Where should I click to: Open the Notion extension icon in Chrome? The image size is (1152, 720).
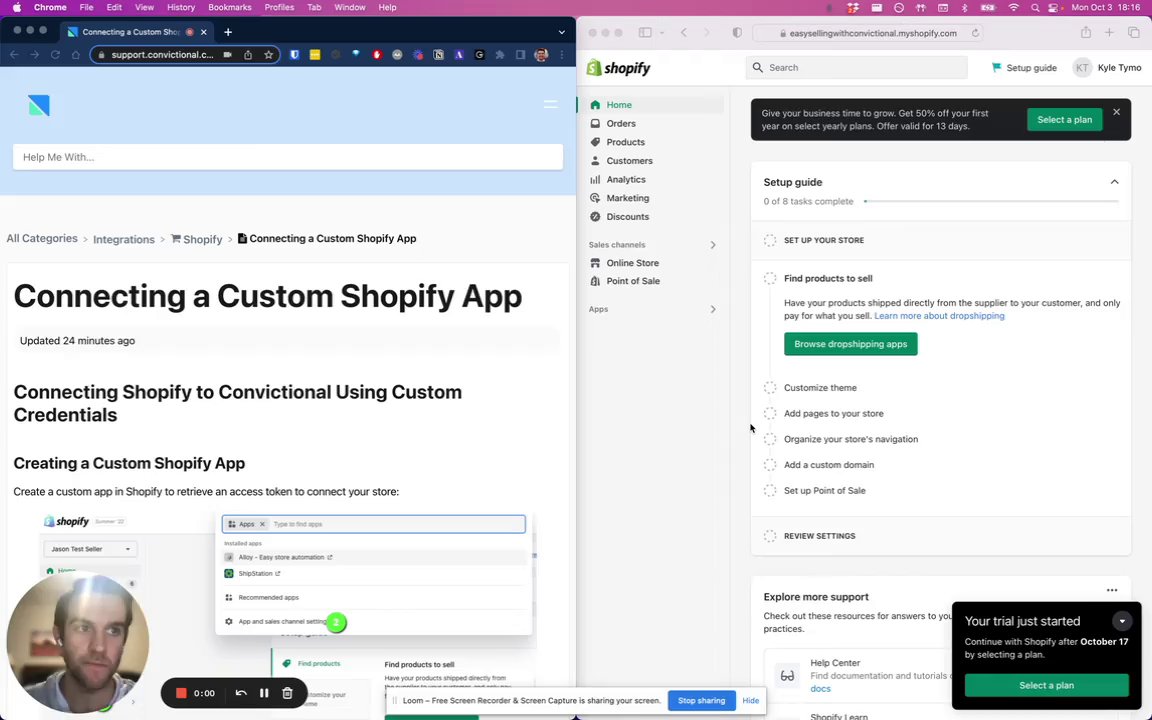tap(439, 54)
